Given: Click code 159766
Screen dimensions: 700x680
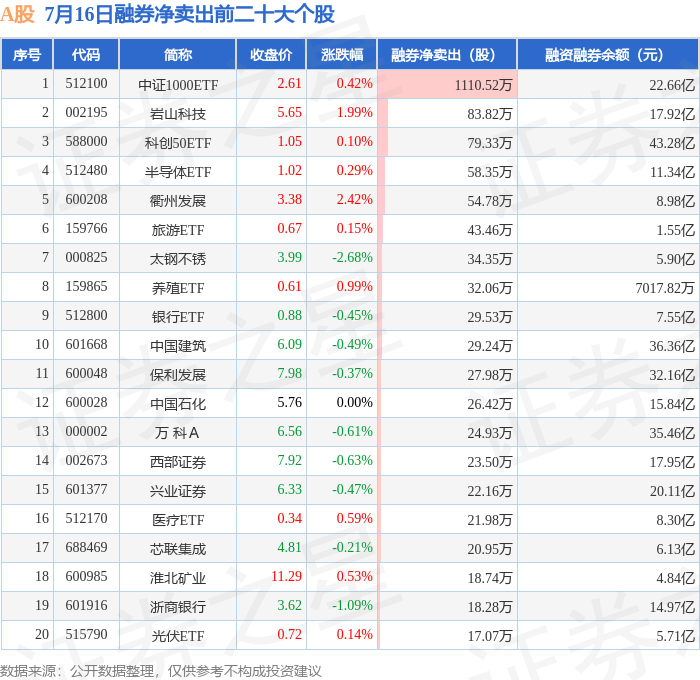Looking at the screenshot, I should pos(86,229).
